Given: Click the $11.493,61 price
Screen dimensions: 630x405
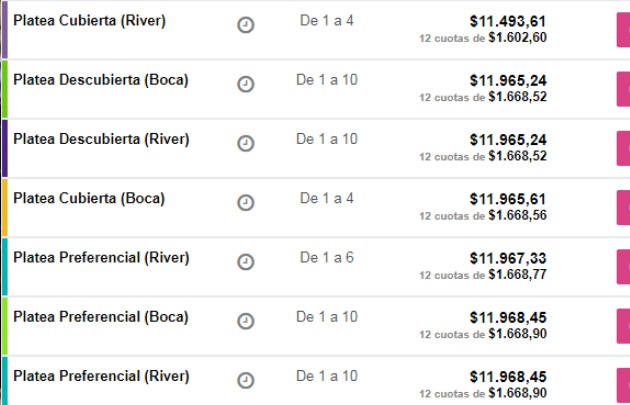Looking at the screenshot, I should (508, 21).
